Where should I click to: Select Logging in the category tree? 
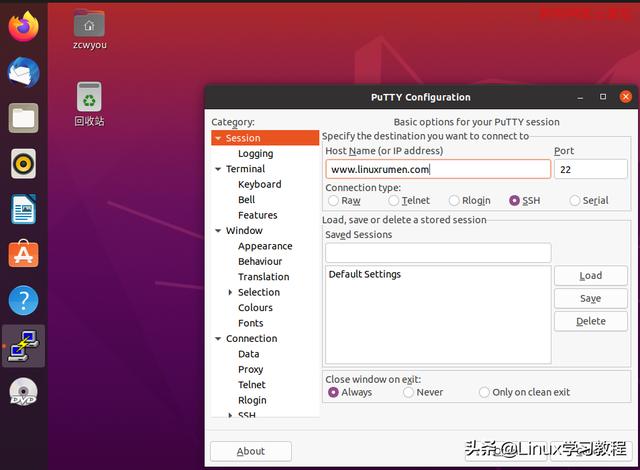pyautogui.click(x=256, y=154)
